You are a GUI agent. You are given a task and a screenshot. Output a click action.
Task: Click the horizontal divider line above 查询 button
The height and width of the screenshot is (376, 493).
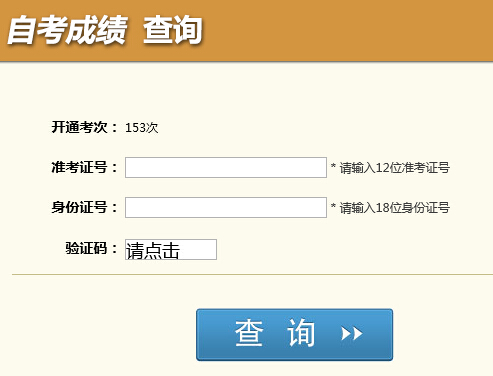(x=252, y=275)
